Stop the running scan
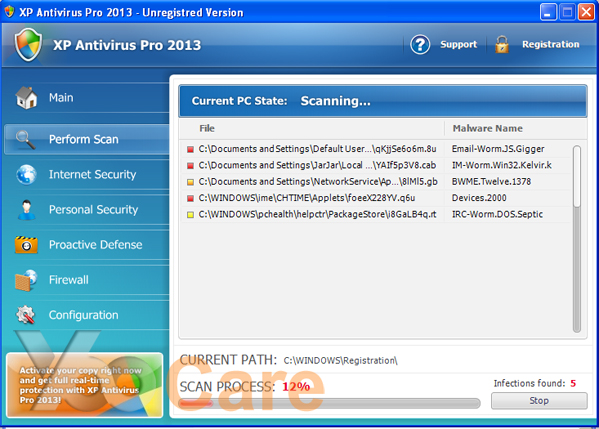Image resolution: width=599 pixels, height=429 pixels. pyautogui.click(x=539, y=401)
